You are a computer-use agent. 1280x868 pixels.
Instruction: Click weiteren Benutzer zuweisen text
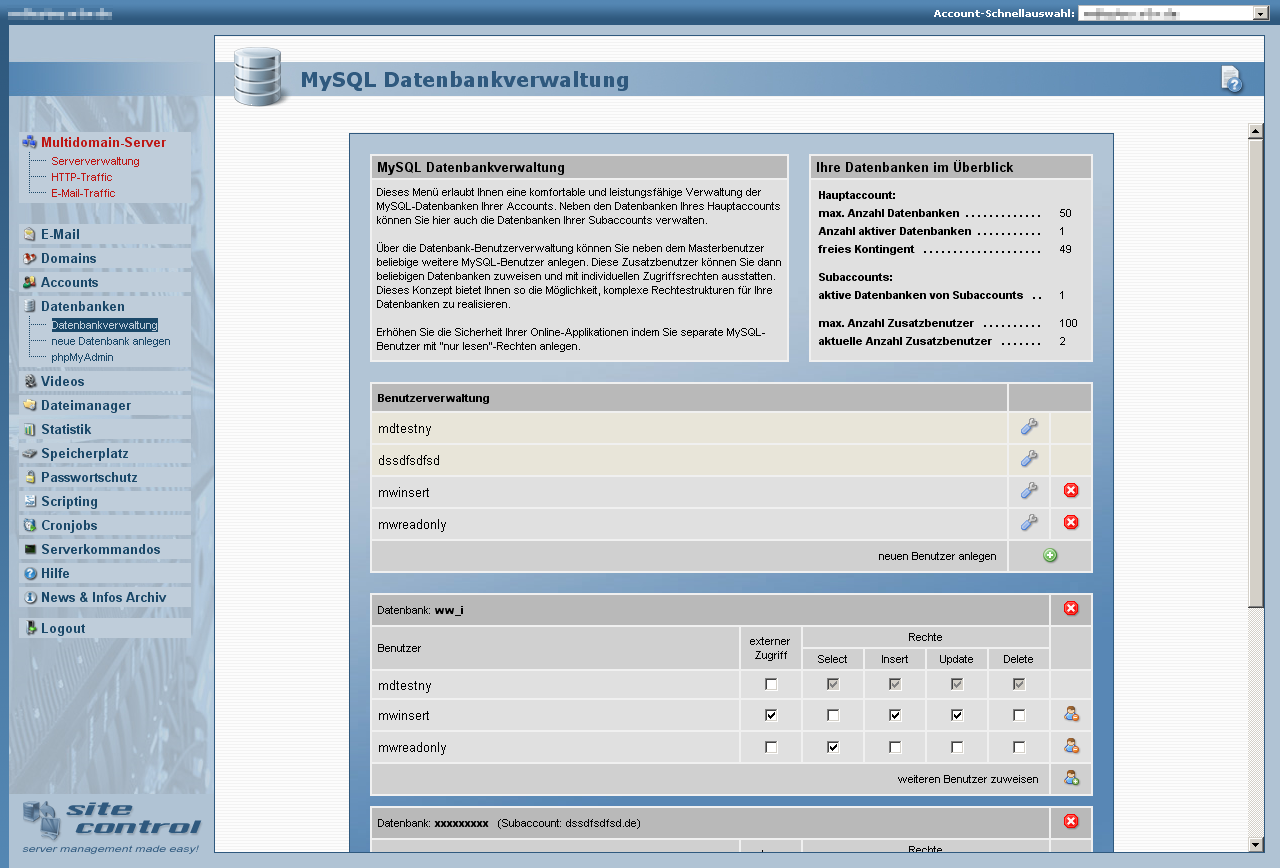click(x=968, y=779)
